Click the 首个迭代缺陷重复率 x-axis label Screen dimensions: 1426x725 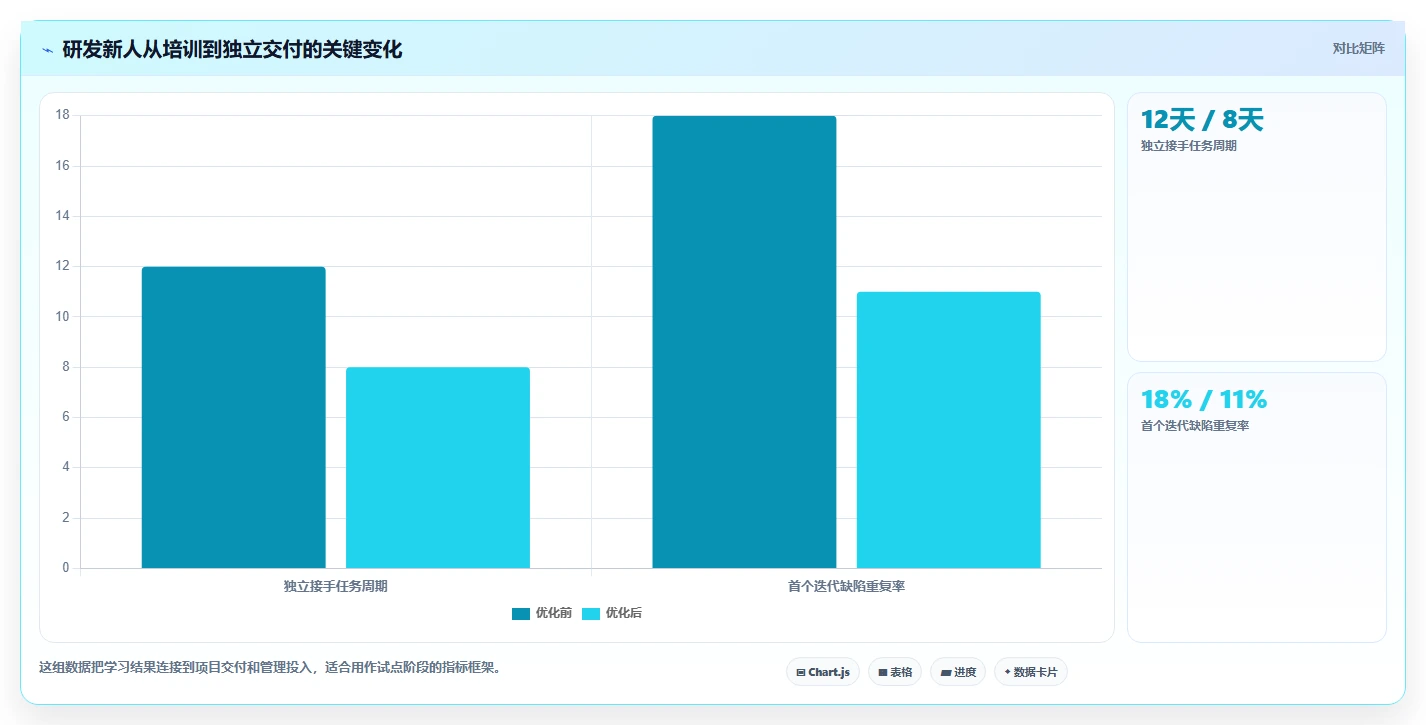pos(846,587)
